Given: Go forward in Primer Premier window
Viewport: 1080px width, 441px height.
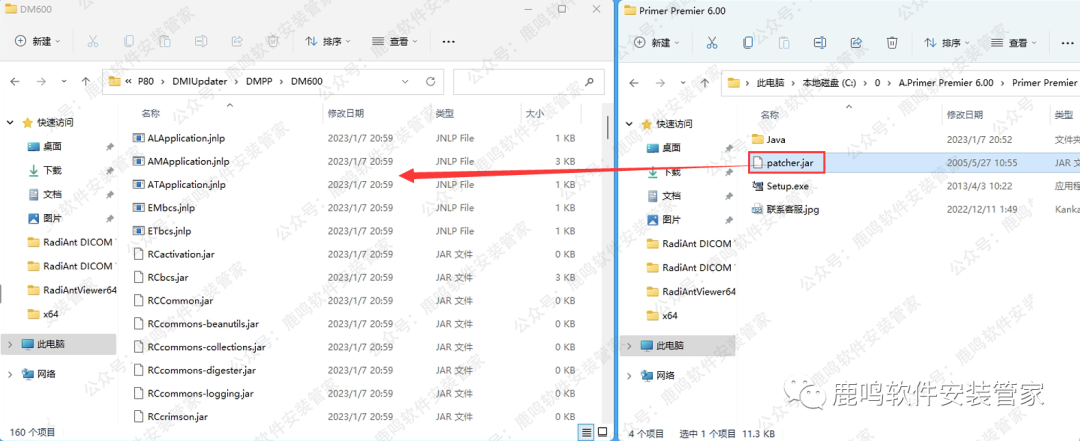Looking at the screenshot, I should (x=660, y=83).
